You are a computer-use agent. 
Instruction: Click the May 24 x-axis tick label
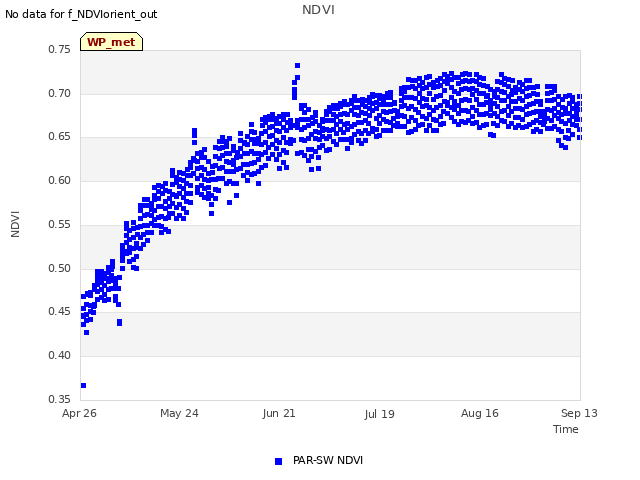tap(179, 413)
